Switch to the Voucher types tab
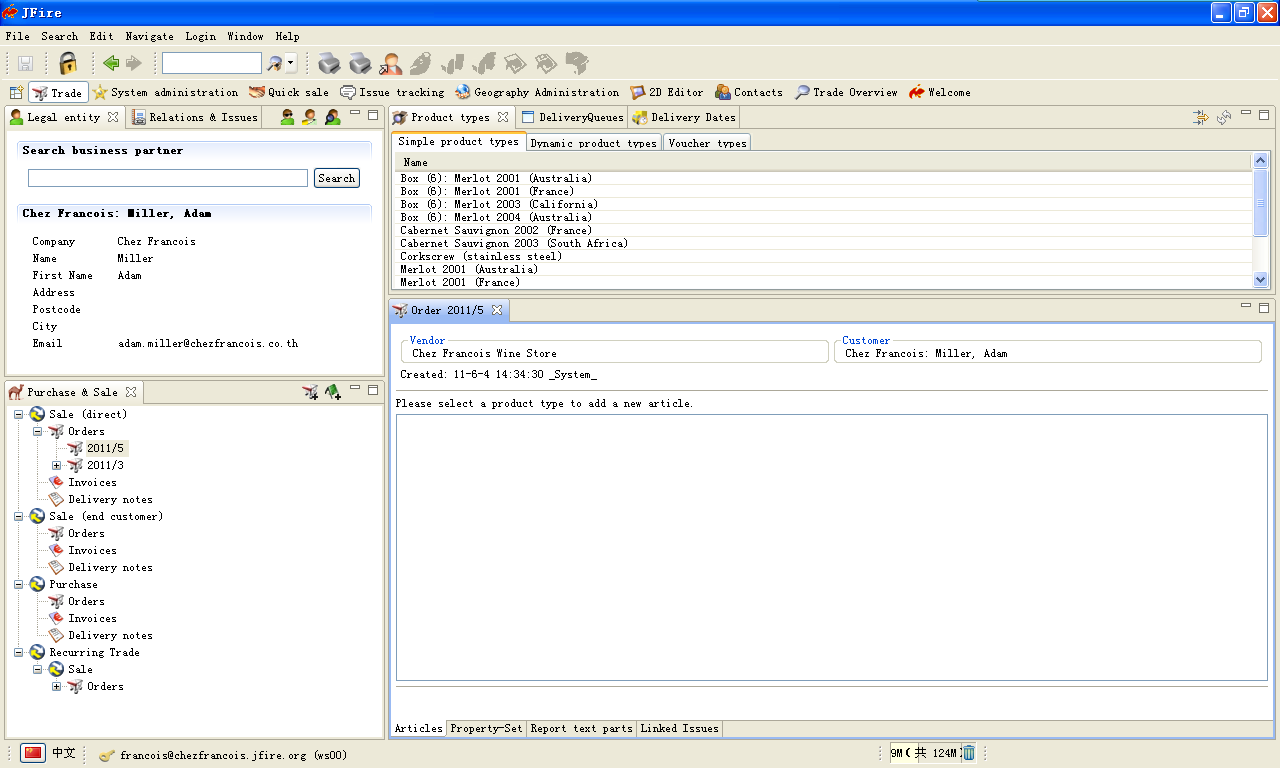1280x768 pixels. [x=706, y=143]
